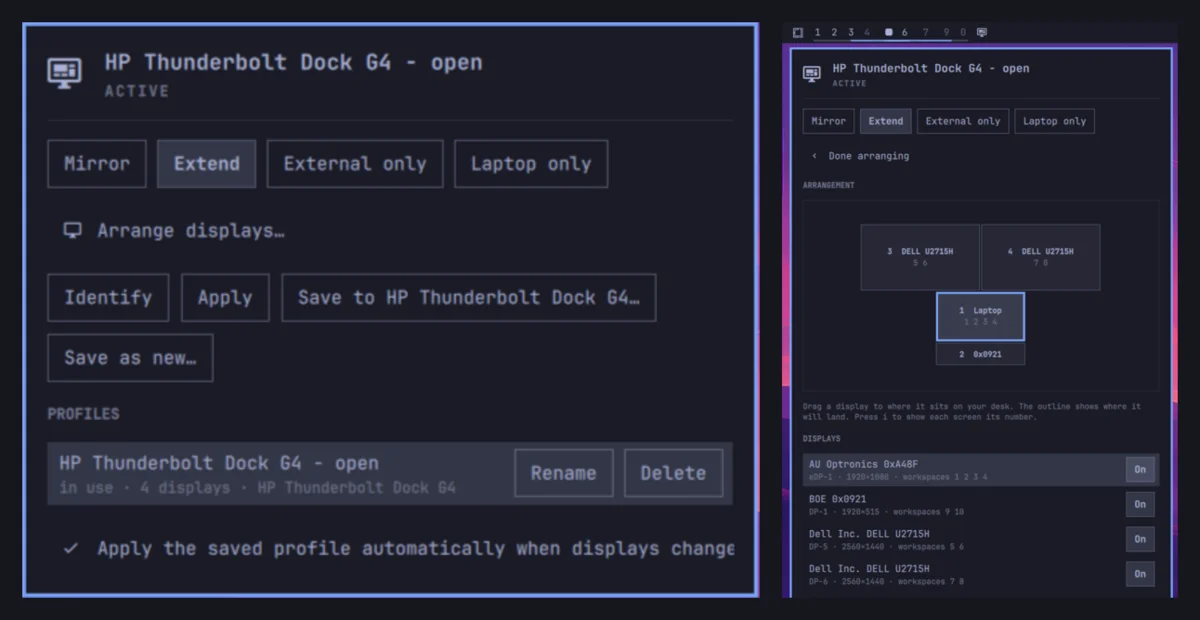
Task: Toggle the On button for Dell DP-6
Action: pos(1140,574)
